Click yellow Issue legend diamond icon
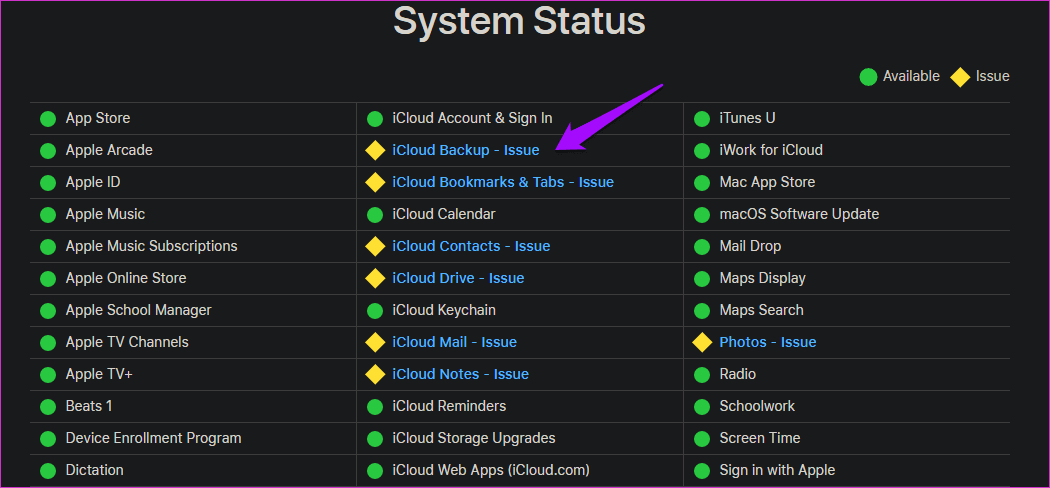 click(960, 77)
